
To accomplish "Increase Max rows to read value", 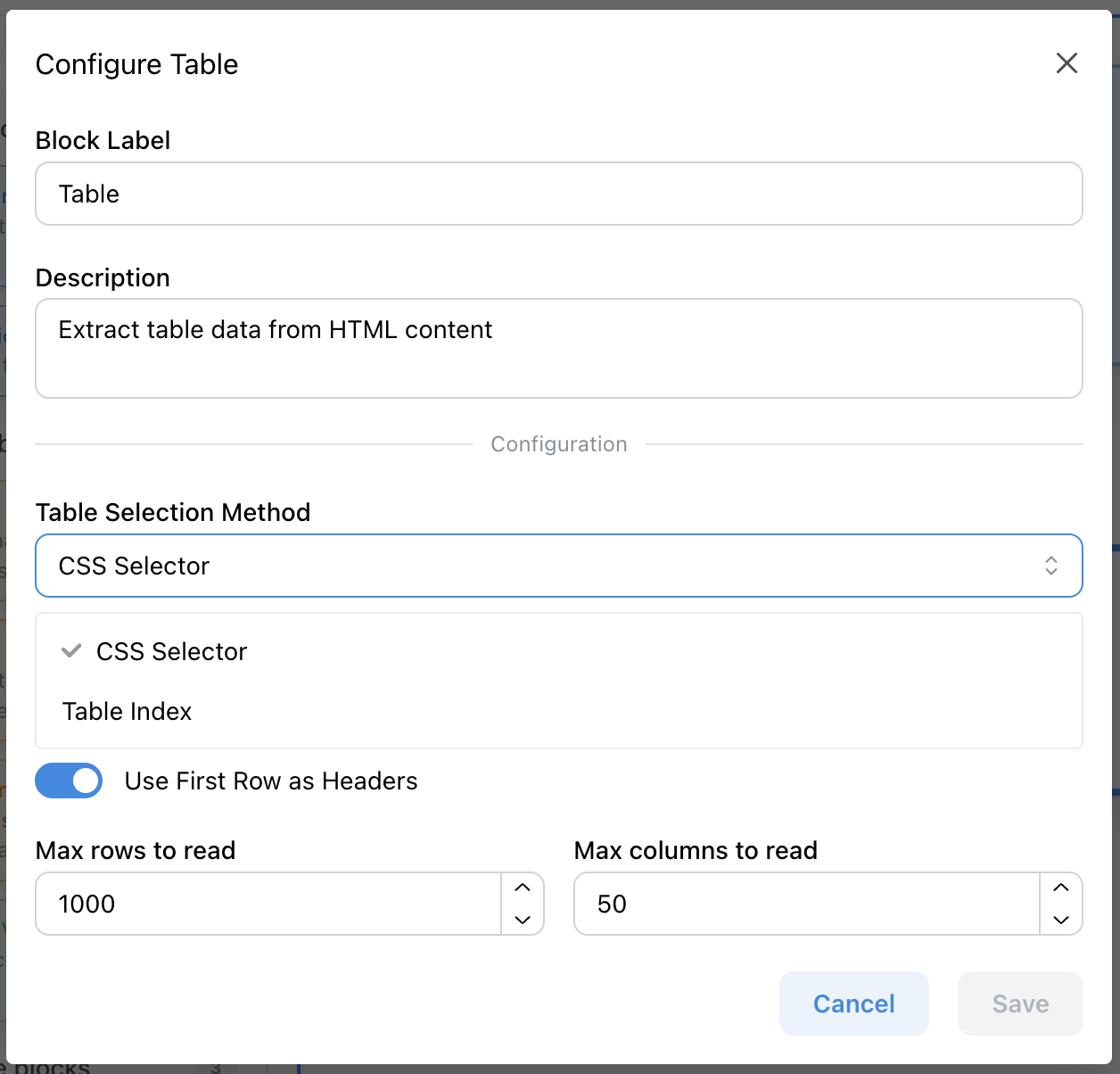I will pos(523,888).
